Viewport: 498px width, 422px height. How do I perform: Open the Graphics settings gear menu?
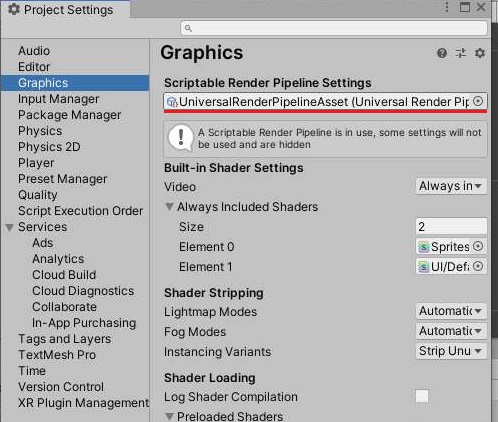pyautogui.click(x=480, y=53)
